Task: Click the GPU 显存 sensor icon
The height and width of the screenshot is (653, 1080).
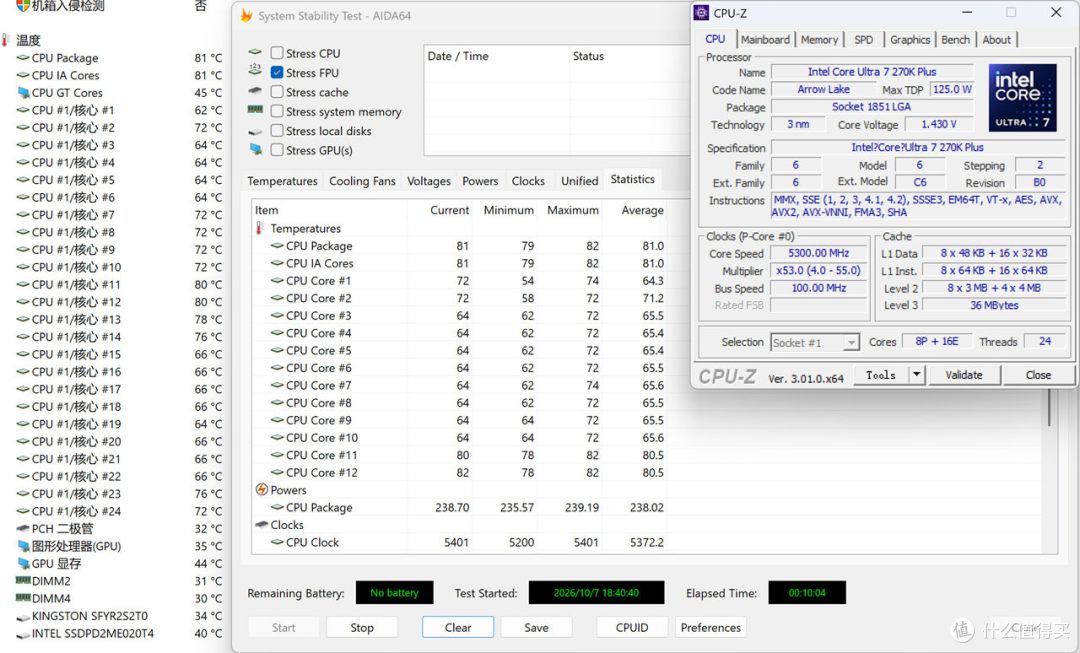Action: (23, 563)
